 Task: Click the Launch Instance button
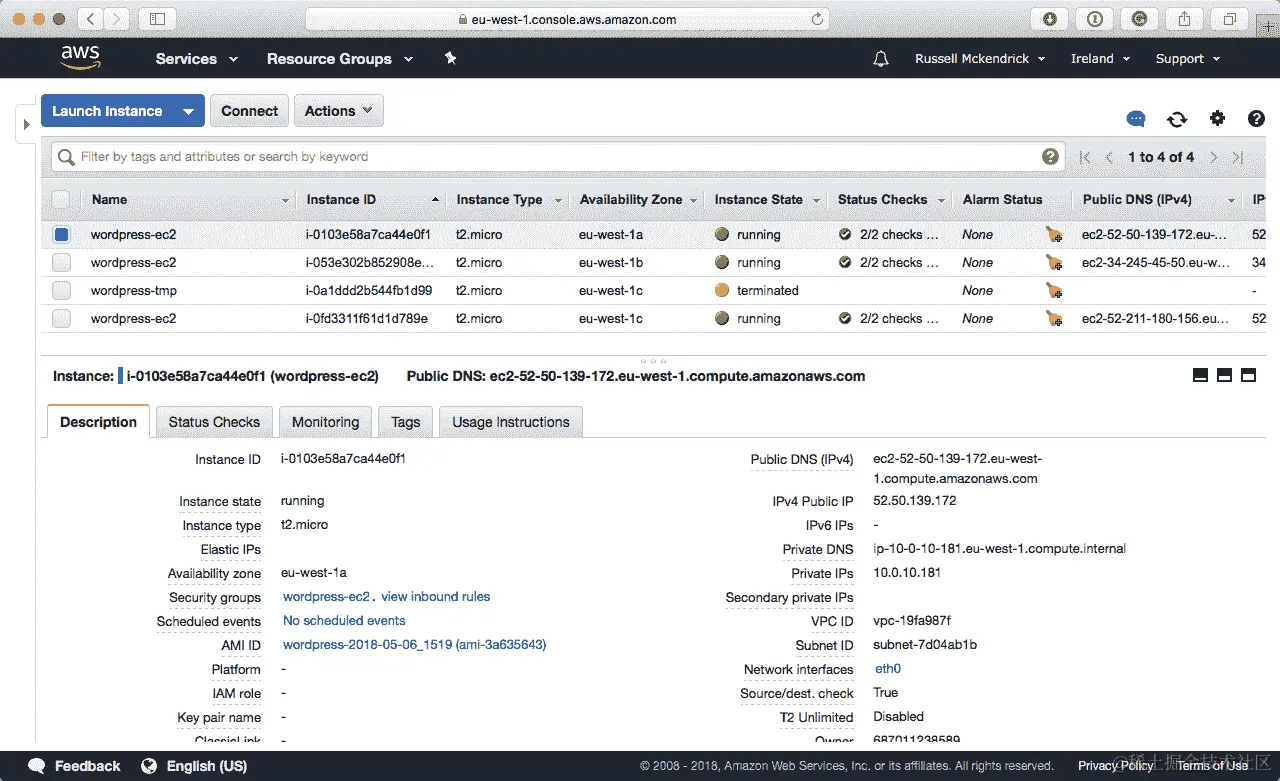[x=107, y=111]
